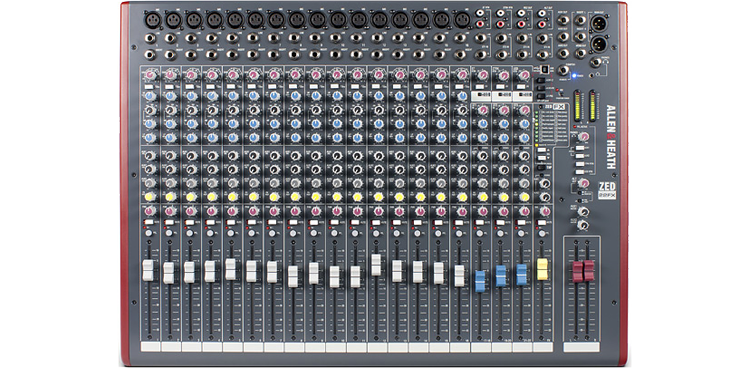
Task: Click the master faders' white label strip
Action: click(582, 347)
